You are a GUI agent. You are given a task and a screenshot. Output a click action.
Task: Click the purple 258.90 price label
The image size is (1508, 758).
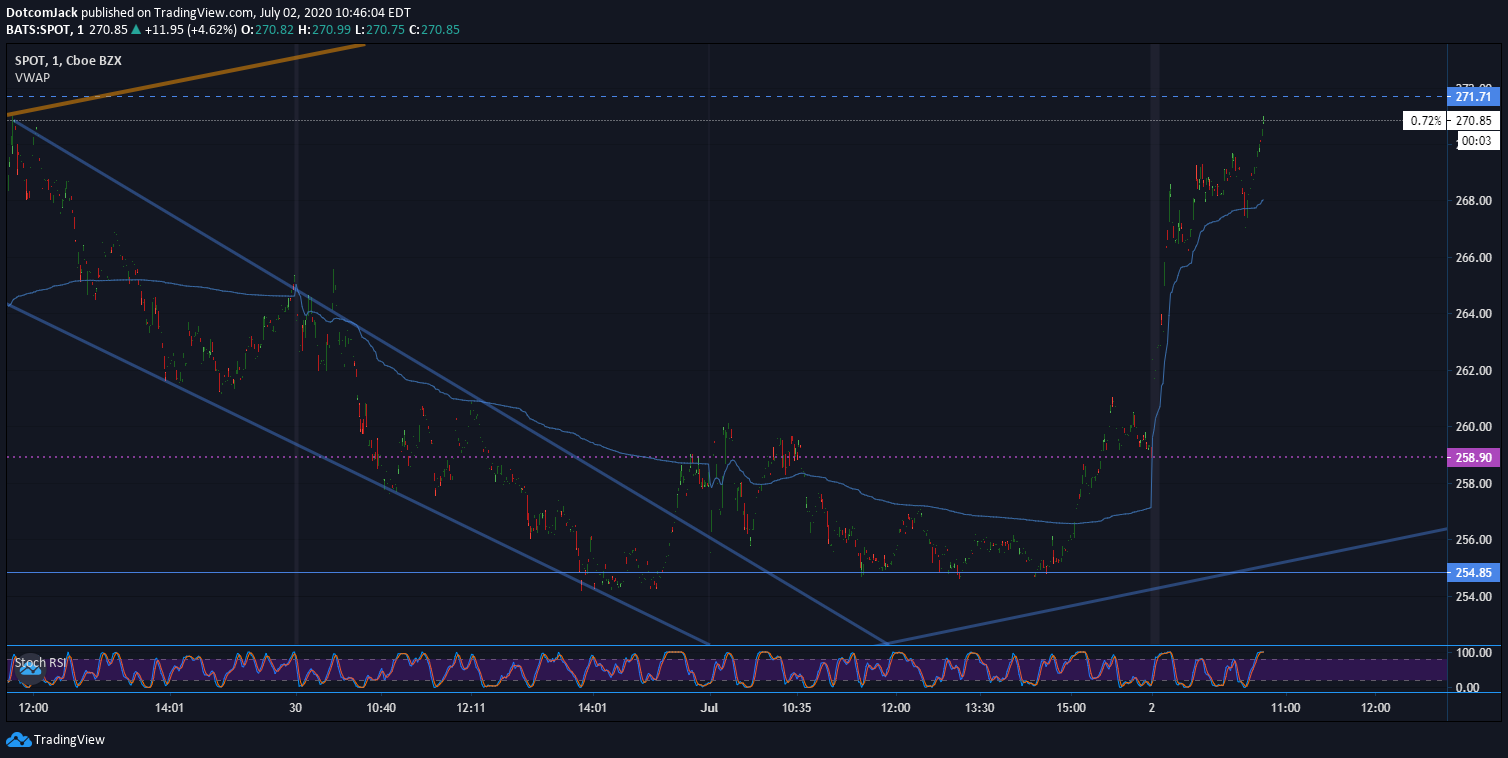click(x=1474, y=457)
